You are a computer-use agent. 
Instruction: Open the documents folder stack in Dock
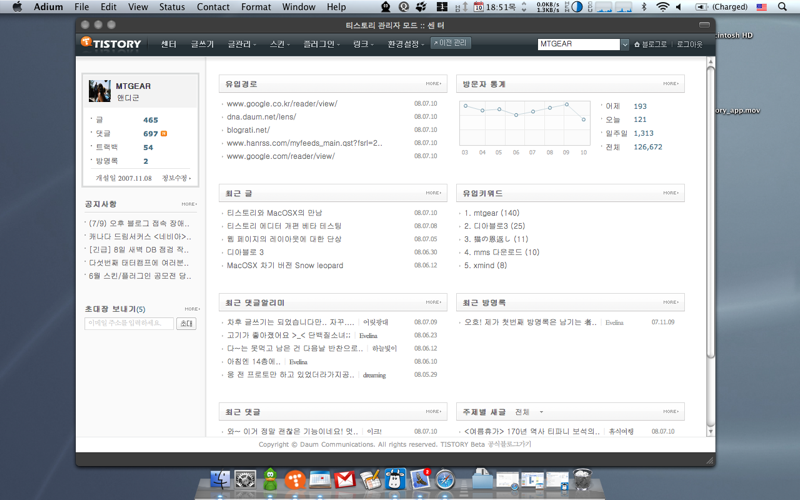coord(482,480)
